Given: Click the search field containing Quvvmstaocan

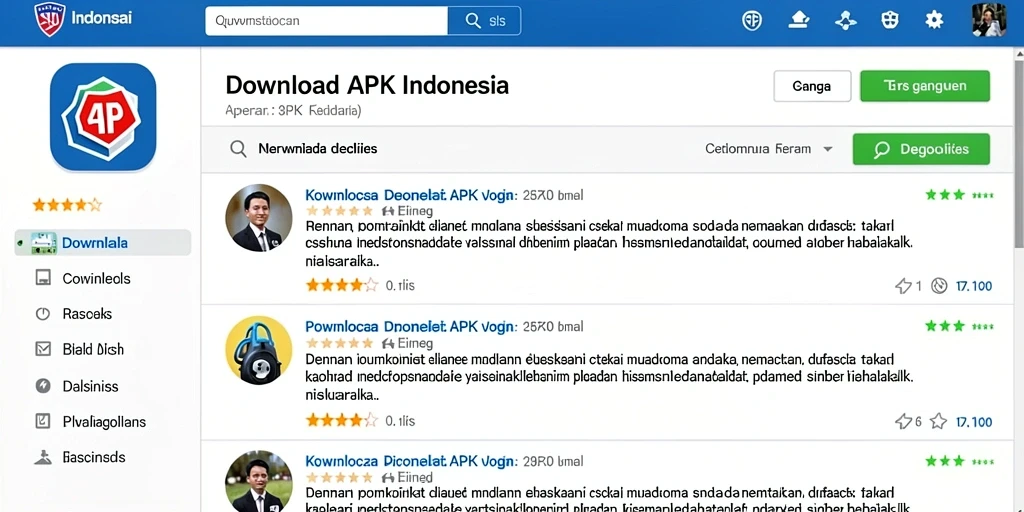Looking at the screenshot, I should point(327,21).
